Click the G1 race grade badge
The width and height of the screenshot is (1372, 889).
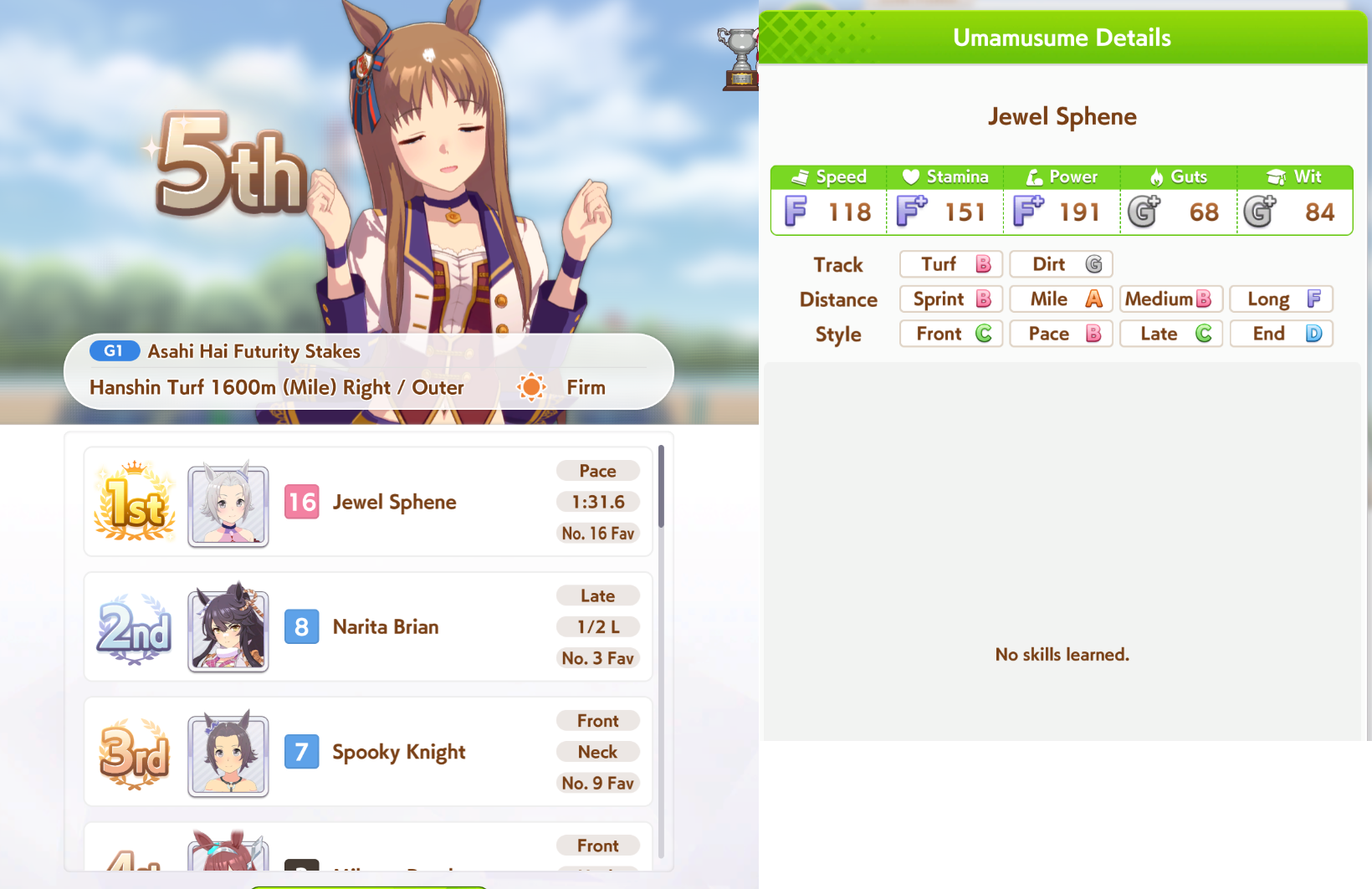(115, 351)
